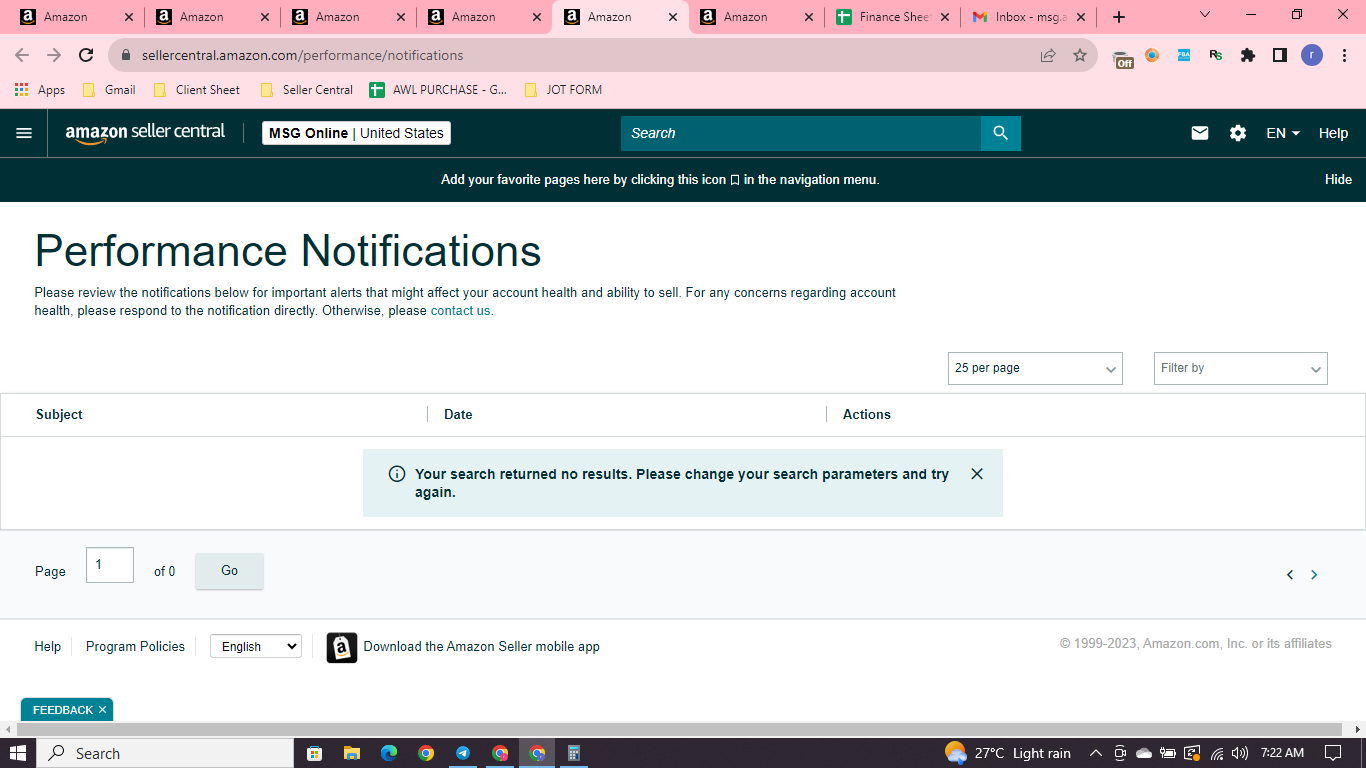1366x768 pixels.
Task: Expand the EN language selector
Action: (1283, 133)
